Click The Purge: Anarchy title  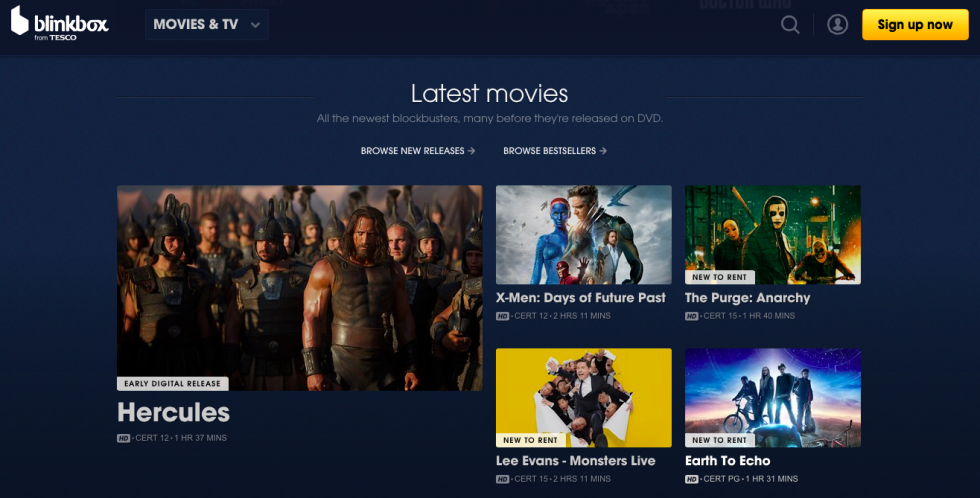[748, 298]
